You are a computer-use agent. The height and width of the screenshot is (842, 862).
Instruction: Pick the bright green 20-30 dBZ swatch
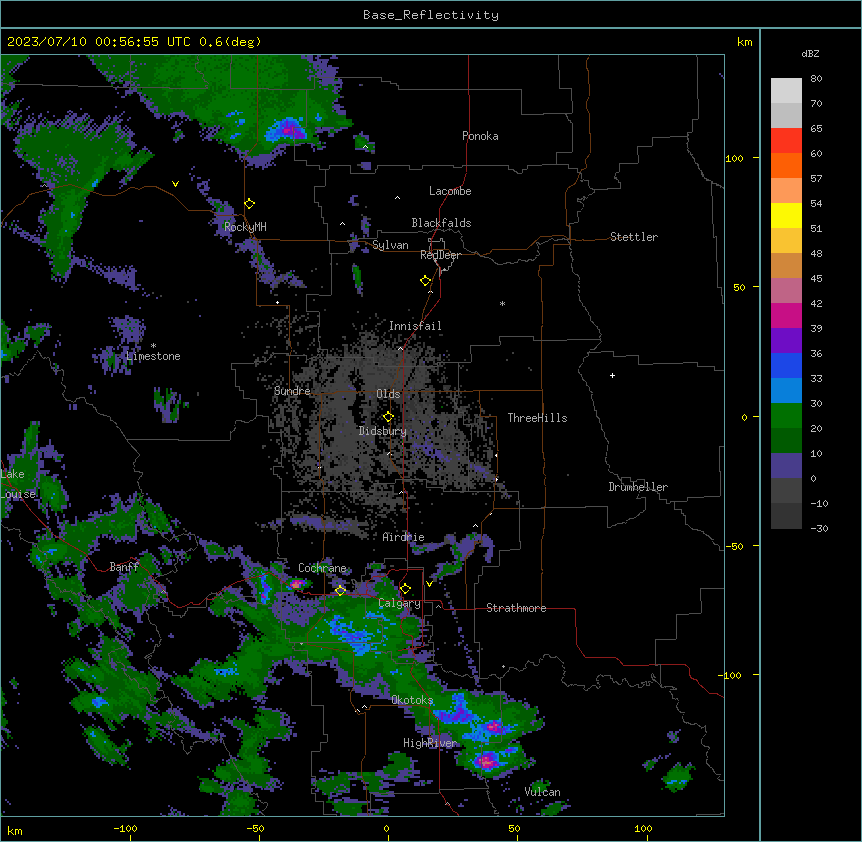tap(786, 416)
